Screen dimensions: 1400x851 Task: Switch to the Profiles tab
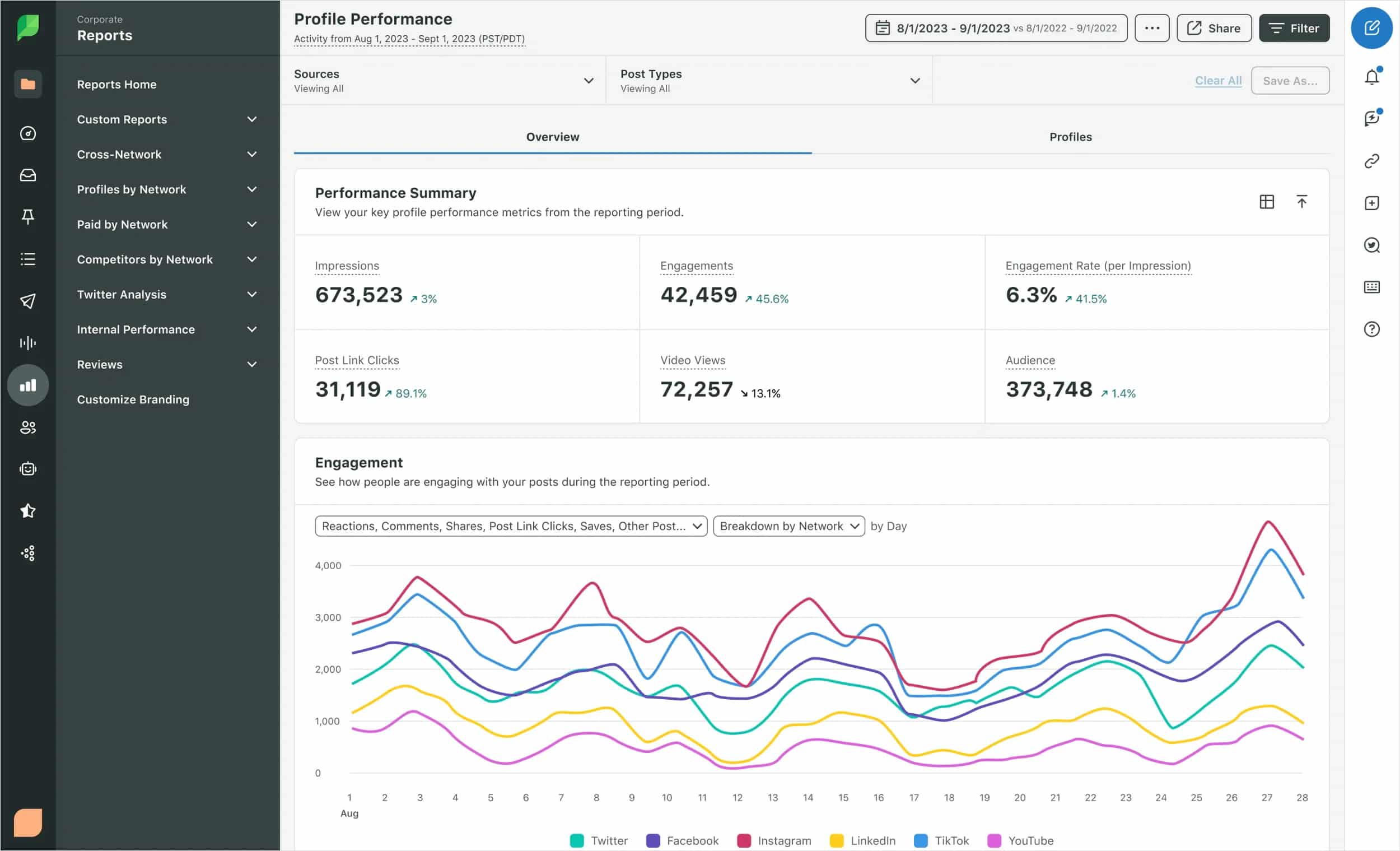coord(1071,137)
